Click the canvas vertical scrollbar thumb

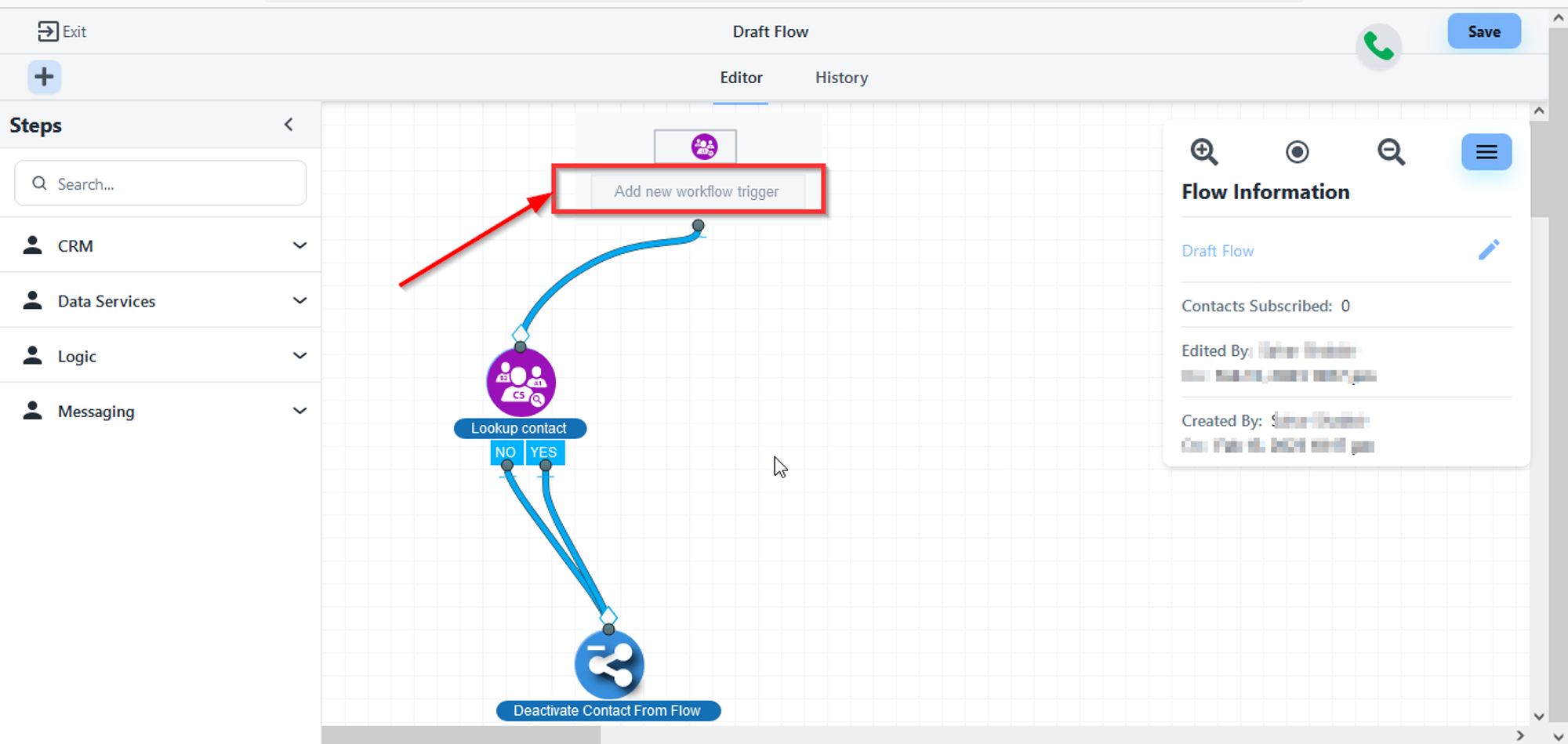point(1539,169)
